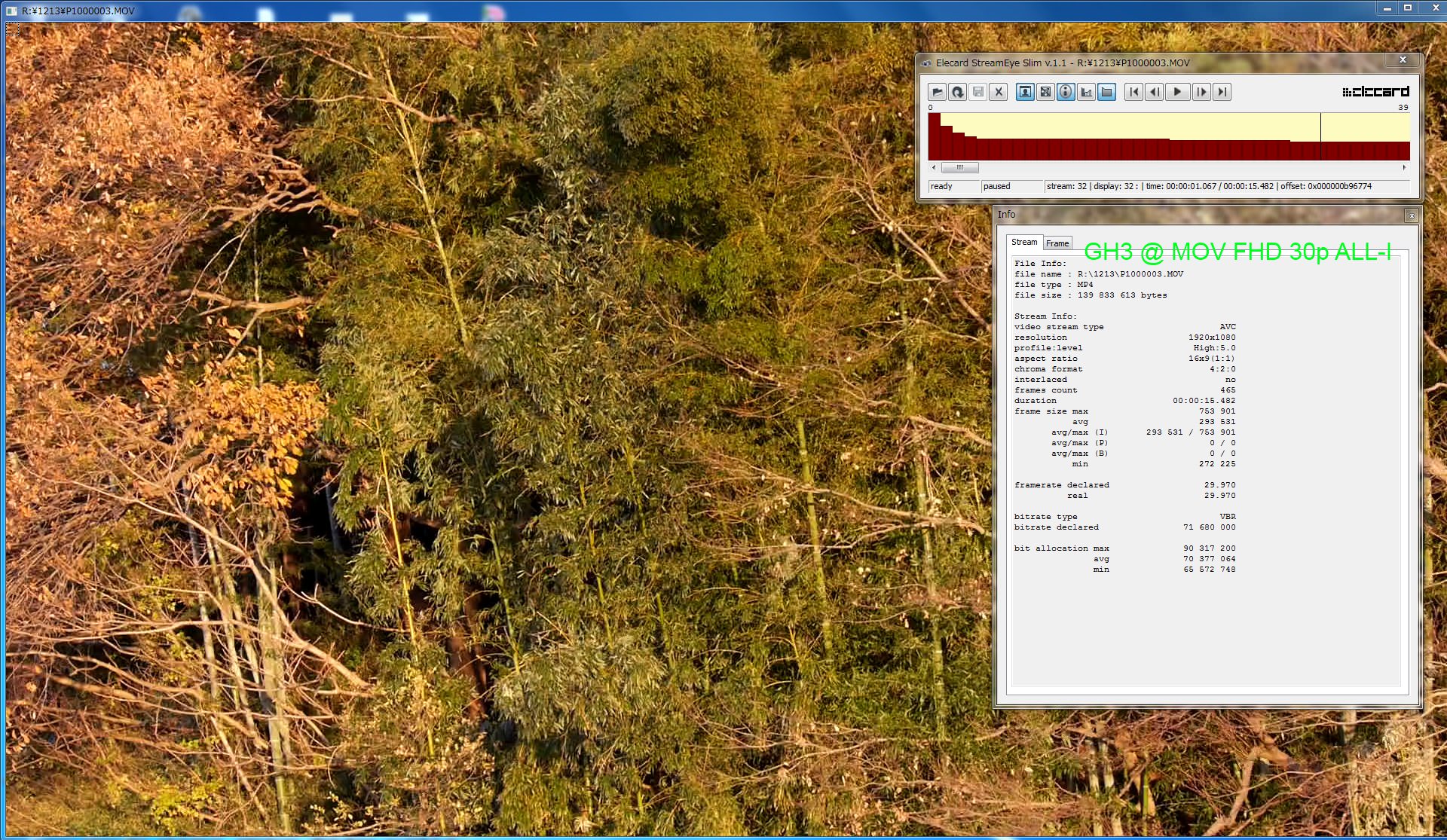Close the Info panel
This screenshot has width=1447, height=840.
click(x=1412, y=215)
